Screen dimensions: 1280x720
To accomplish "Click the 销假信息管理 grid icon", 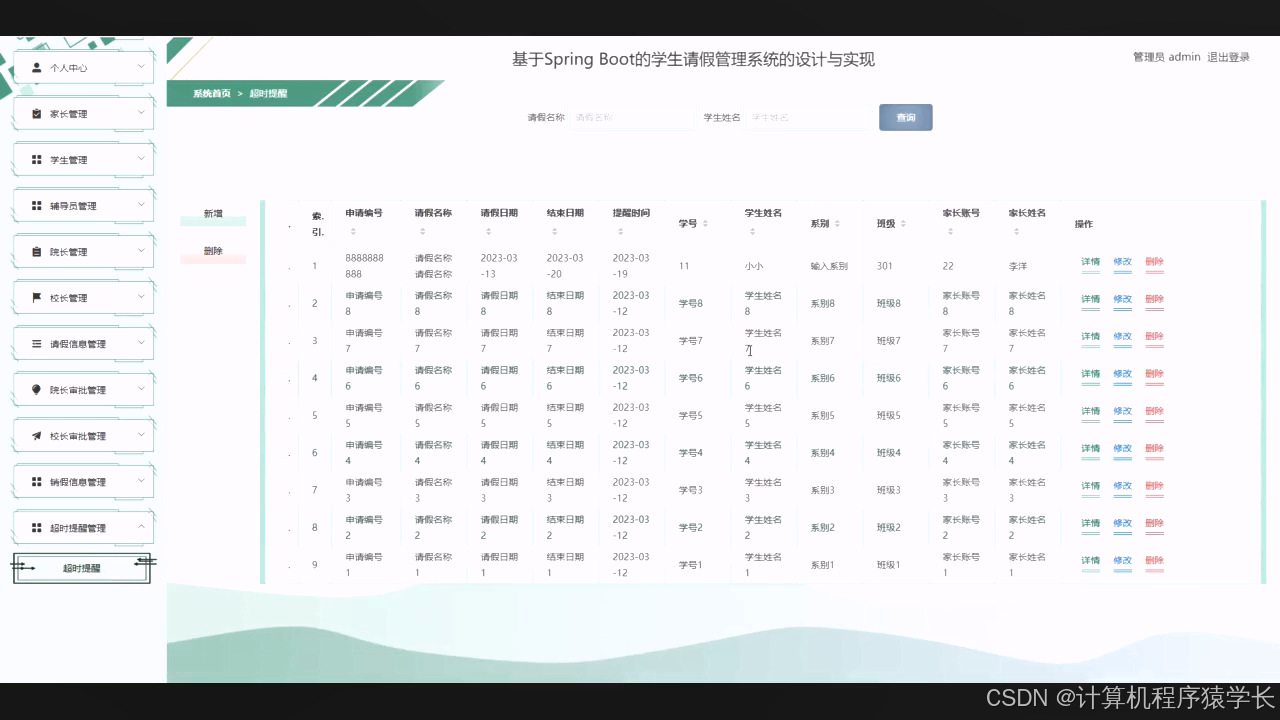I will 36,481.
